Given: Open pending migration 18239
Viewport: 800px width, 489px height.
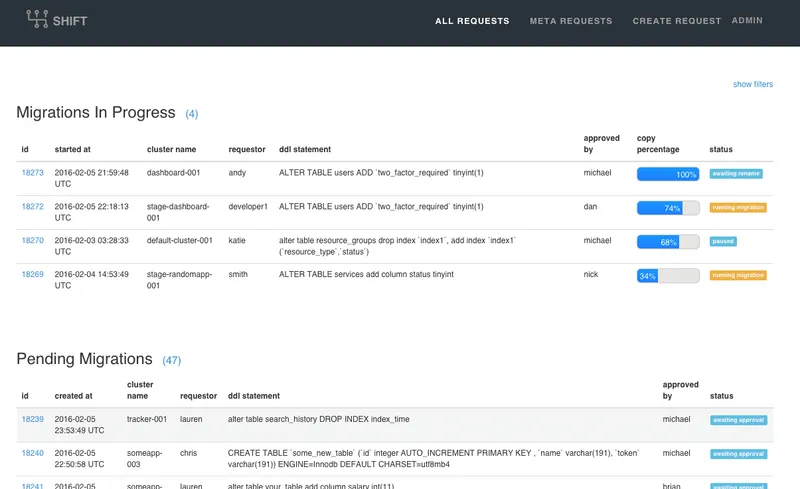Looking at the screenshot, I should pyautogui.click(x=33, y=419).
